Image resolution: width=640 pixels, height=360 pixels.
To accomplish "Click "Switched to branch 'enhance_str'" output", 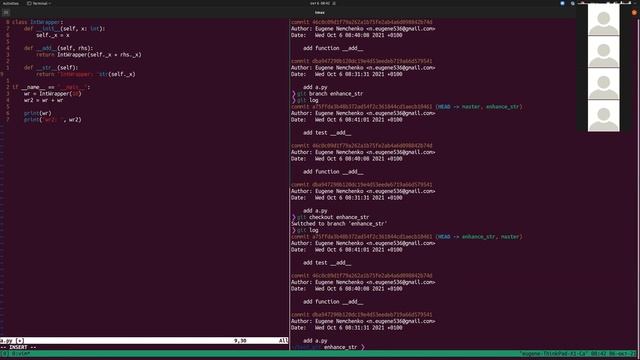I will (x=339, y=224).
